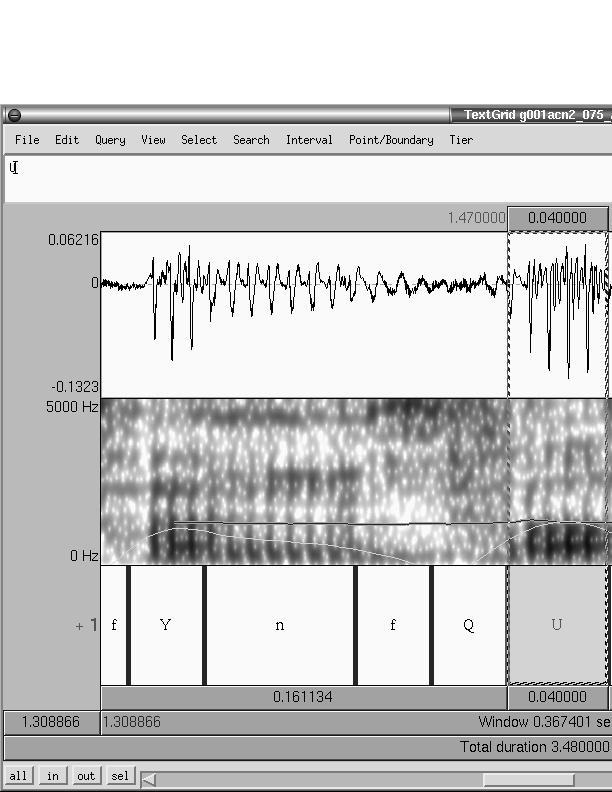Viewport: 612px width, 792px height.
Task: Select the interval labeled "Q"
Action: (x=468, y=625)
